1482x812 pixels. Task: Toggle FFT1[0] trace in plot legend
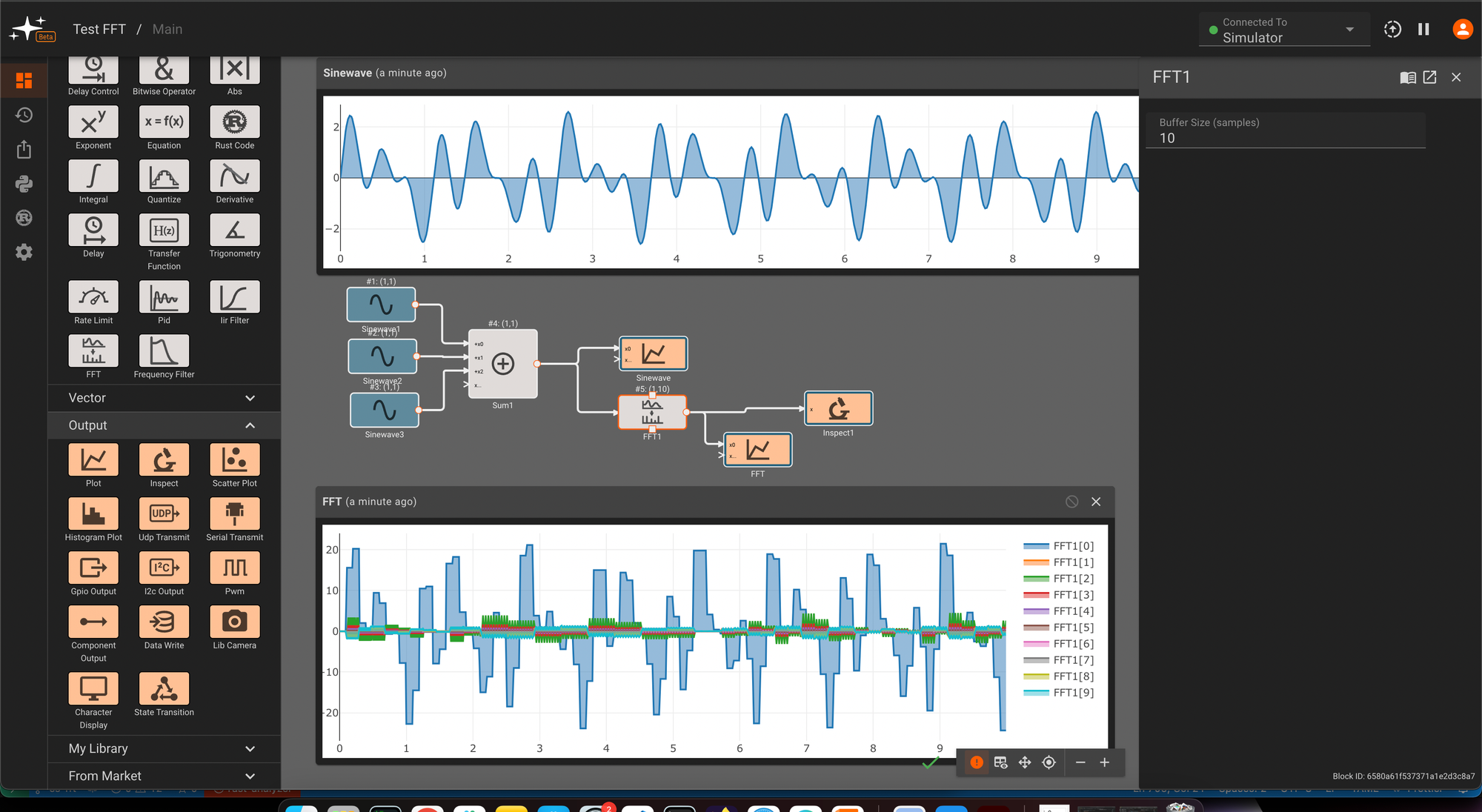click(x=1073, y=546)
